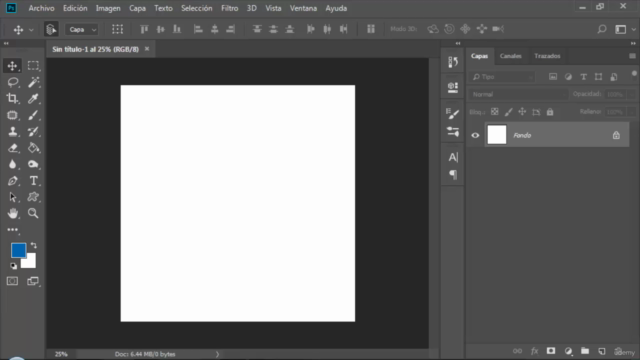Select the Eyedropper tool

pyautogui.click(x=33, y=98)
